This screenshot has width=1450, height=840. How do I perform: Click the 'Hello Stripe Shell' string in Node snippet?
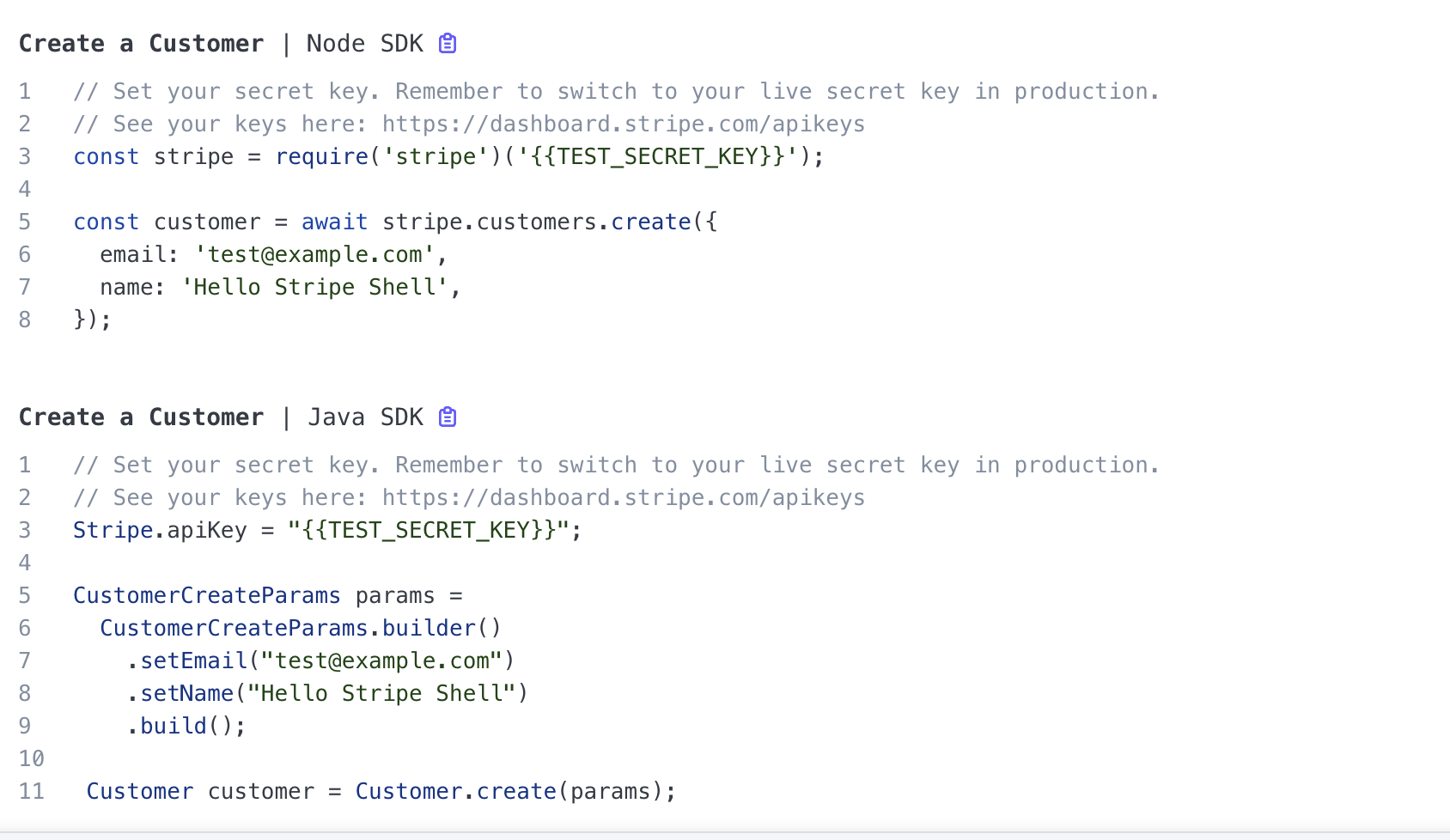tap(314, 288)
